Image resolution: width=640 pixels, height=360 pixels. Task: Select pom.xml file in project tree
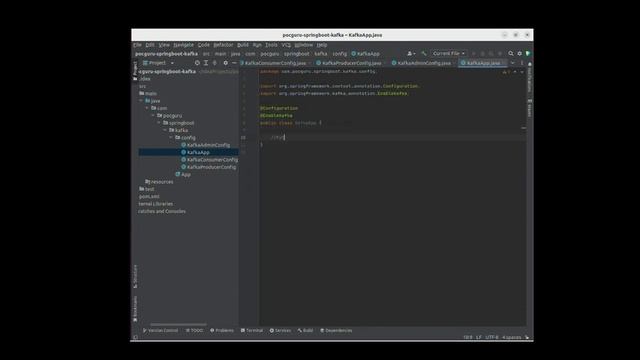[x=149, y=196]
